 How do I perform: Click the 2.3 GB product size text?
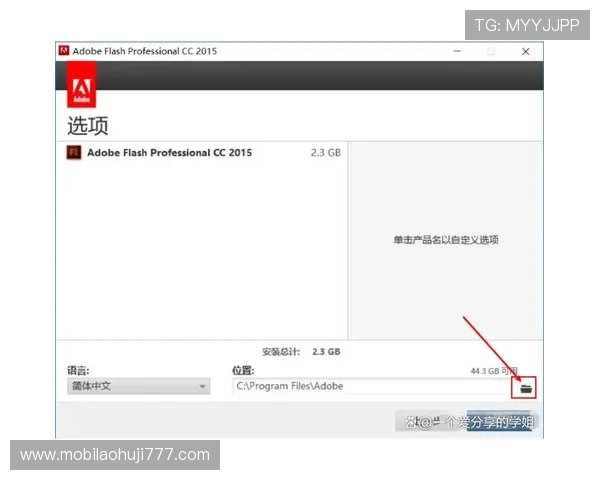[x=326, y=153]
